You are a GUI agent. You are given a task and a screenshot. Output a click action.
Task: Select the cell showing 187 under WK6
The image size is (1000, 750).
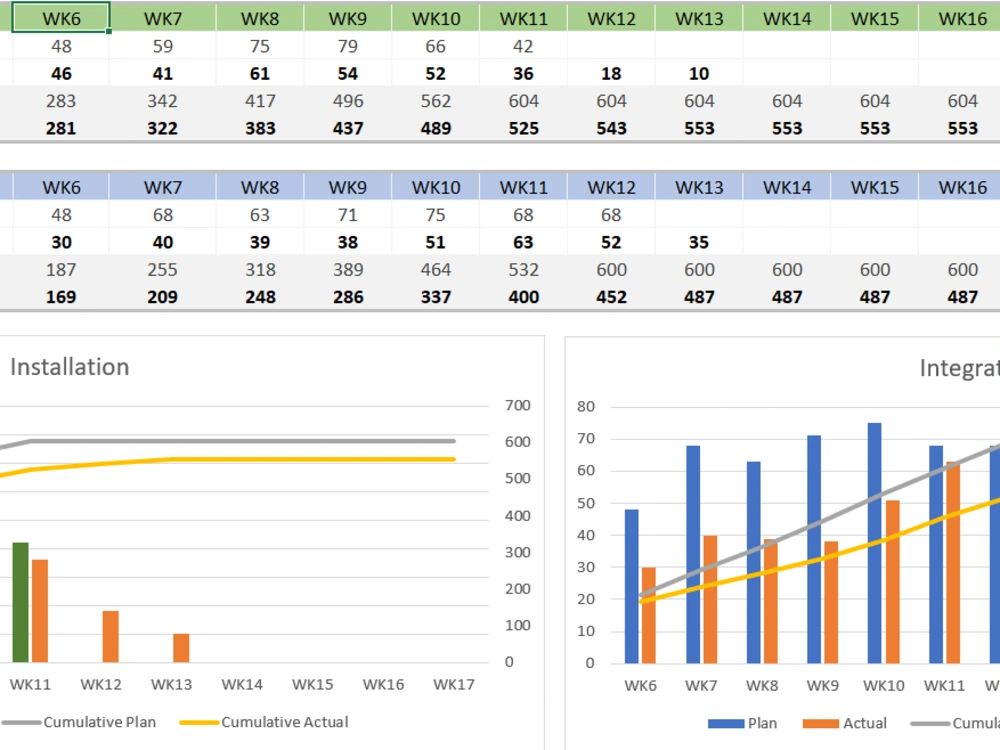58,269
